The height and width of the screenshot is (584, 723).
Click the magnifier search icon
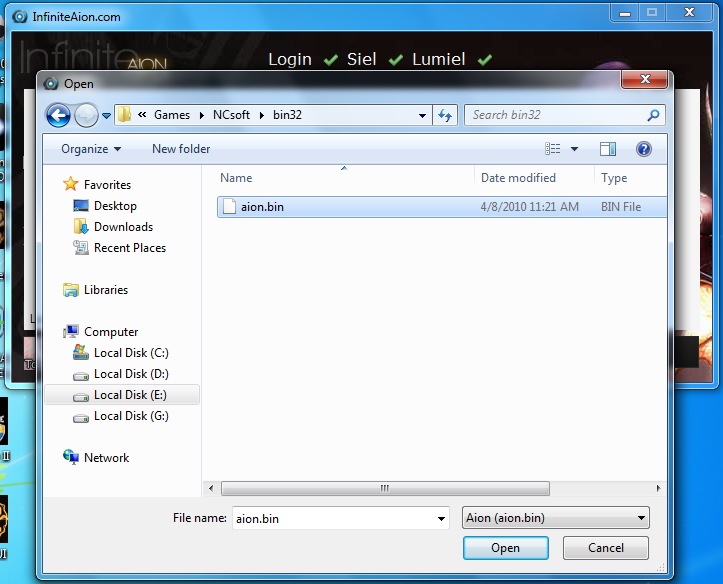pyautogui.click(x=653, y=115)
